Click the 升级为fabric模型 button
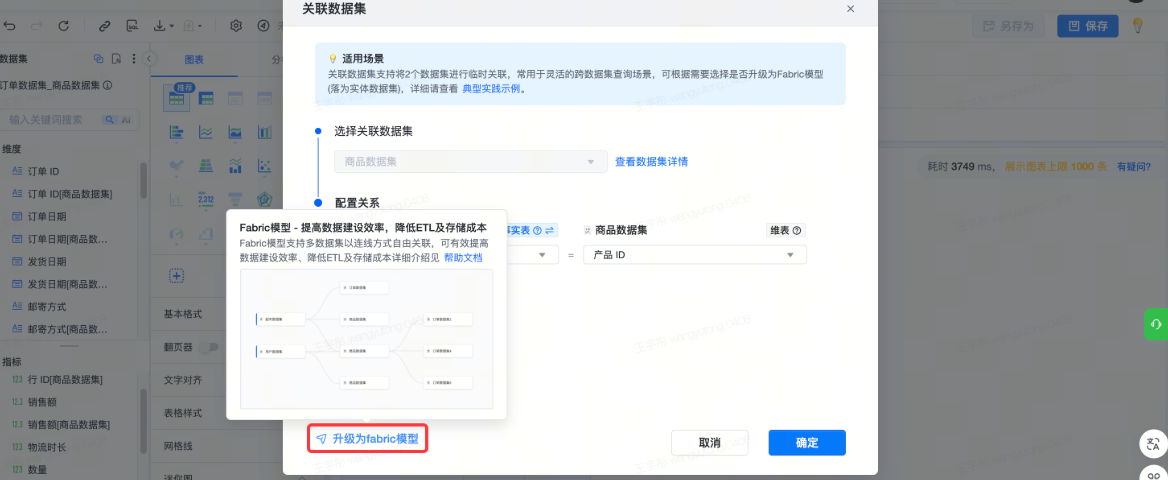Image resolution: width=1168 pixels, height=480 pixels. (368, 439)
